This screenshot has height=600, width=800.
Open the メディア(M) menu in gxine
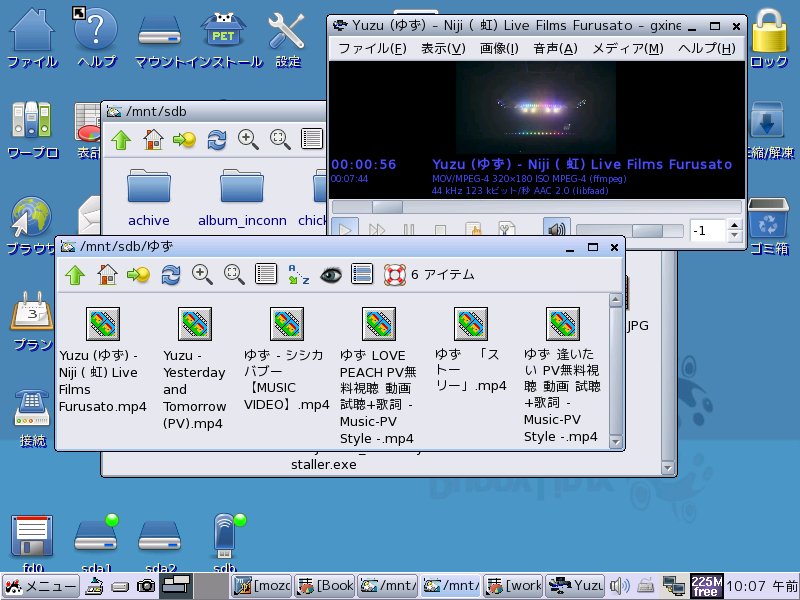point(627,48)
